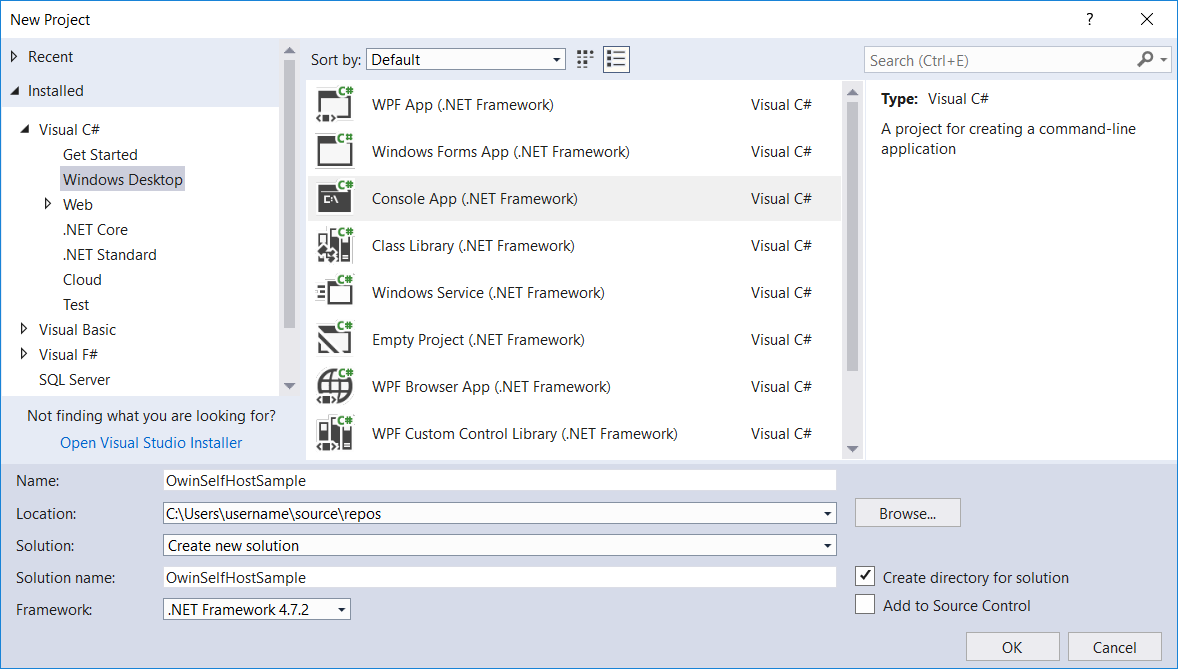
Task: Switch to small icons view
Action: pyautogui.click(x=616, y=59)
